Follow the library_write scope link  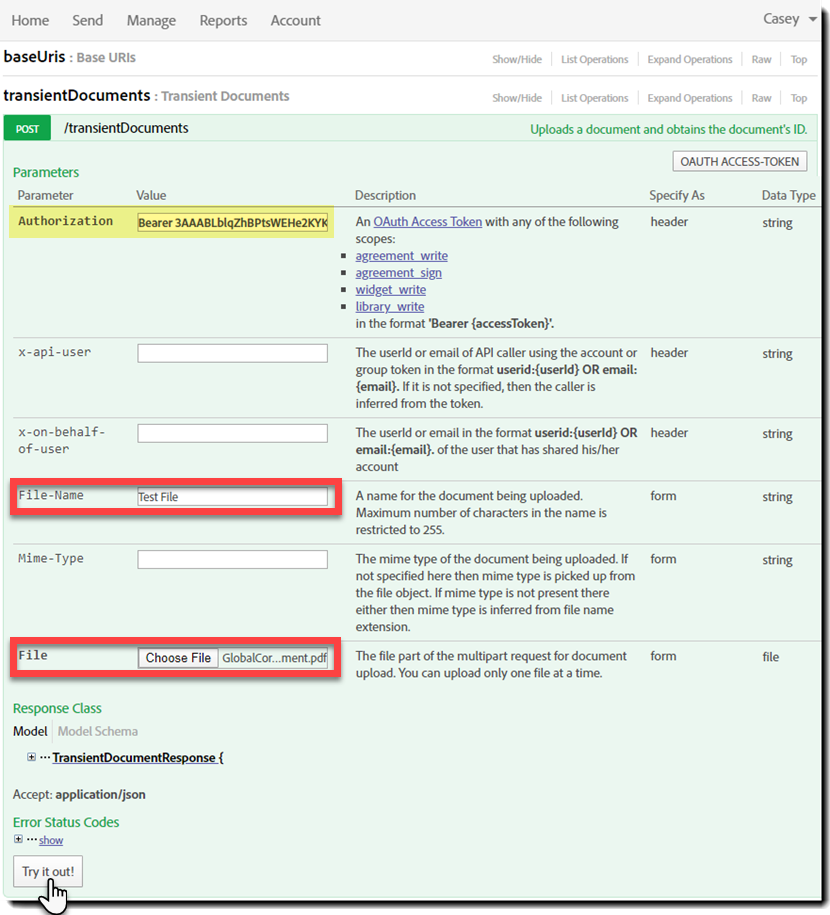pos(389,306)
